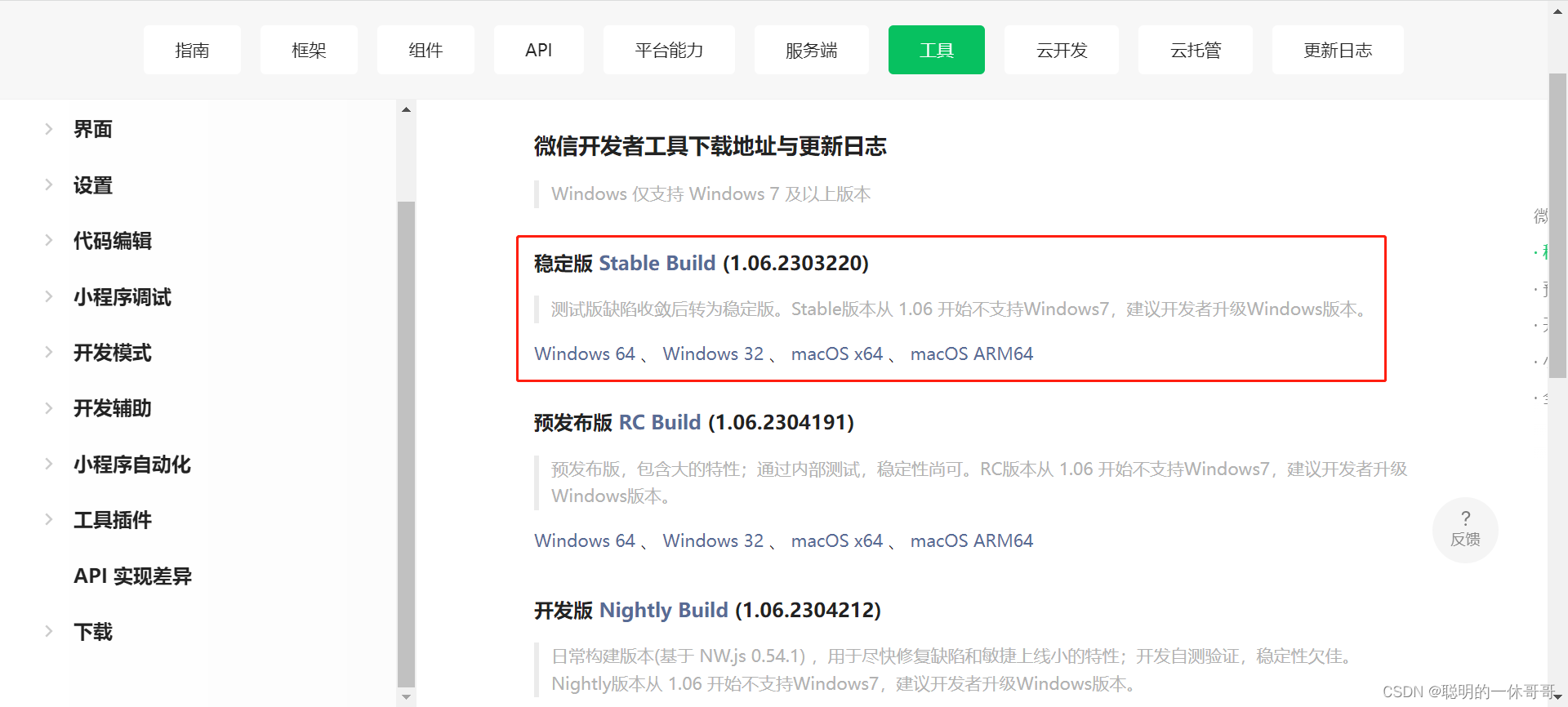Open the 小程序调试 sidebar item
This screenshot has width=1568, height=707.
click(x=122, y=297)
